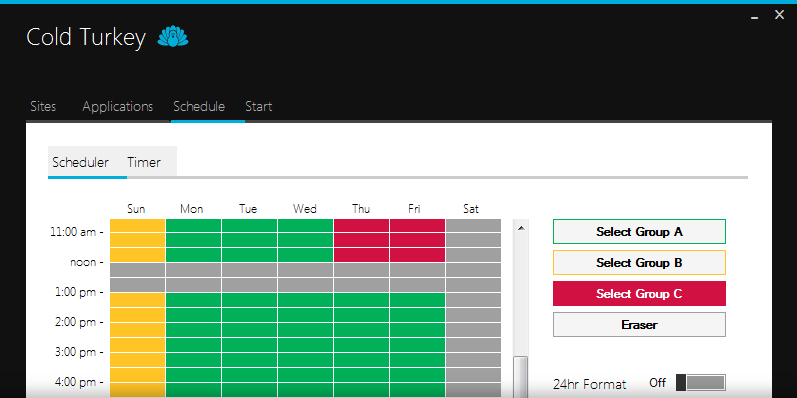Image resolution: width=797 pixels, height=398 pixels.
Task: Click the Cold Turkey turkey logo icon
Action: 173,37
